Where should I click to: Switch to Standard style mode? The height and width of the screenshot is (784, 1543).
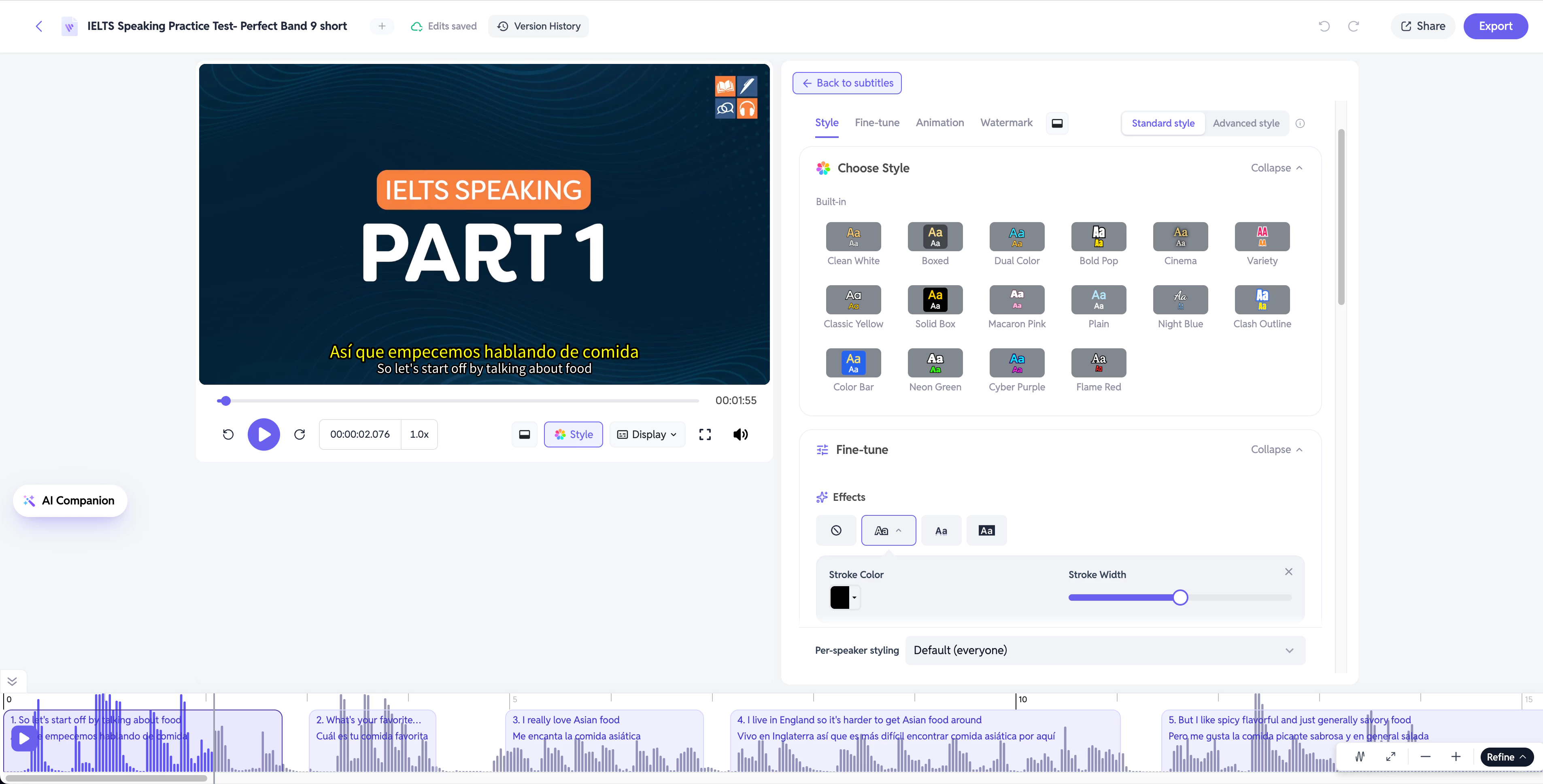(1163, 123)
